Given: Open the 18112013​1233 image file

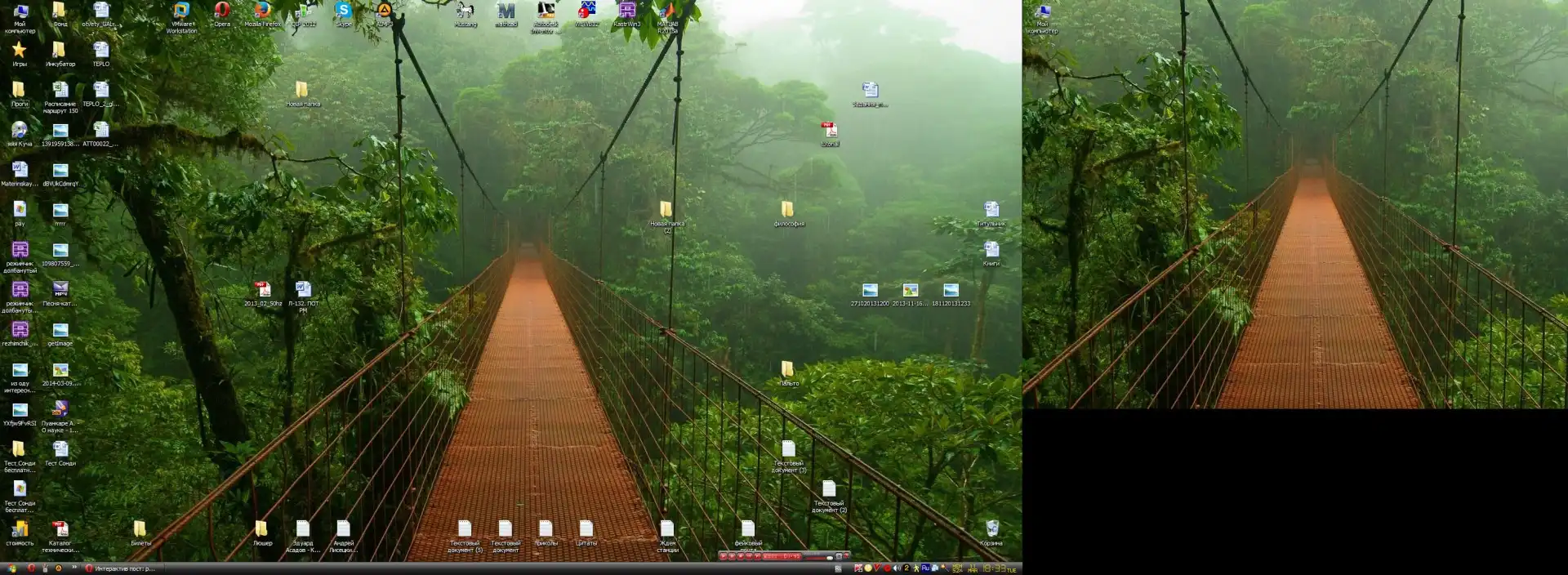Looking at the screenshot, I should tap(951, 294).
